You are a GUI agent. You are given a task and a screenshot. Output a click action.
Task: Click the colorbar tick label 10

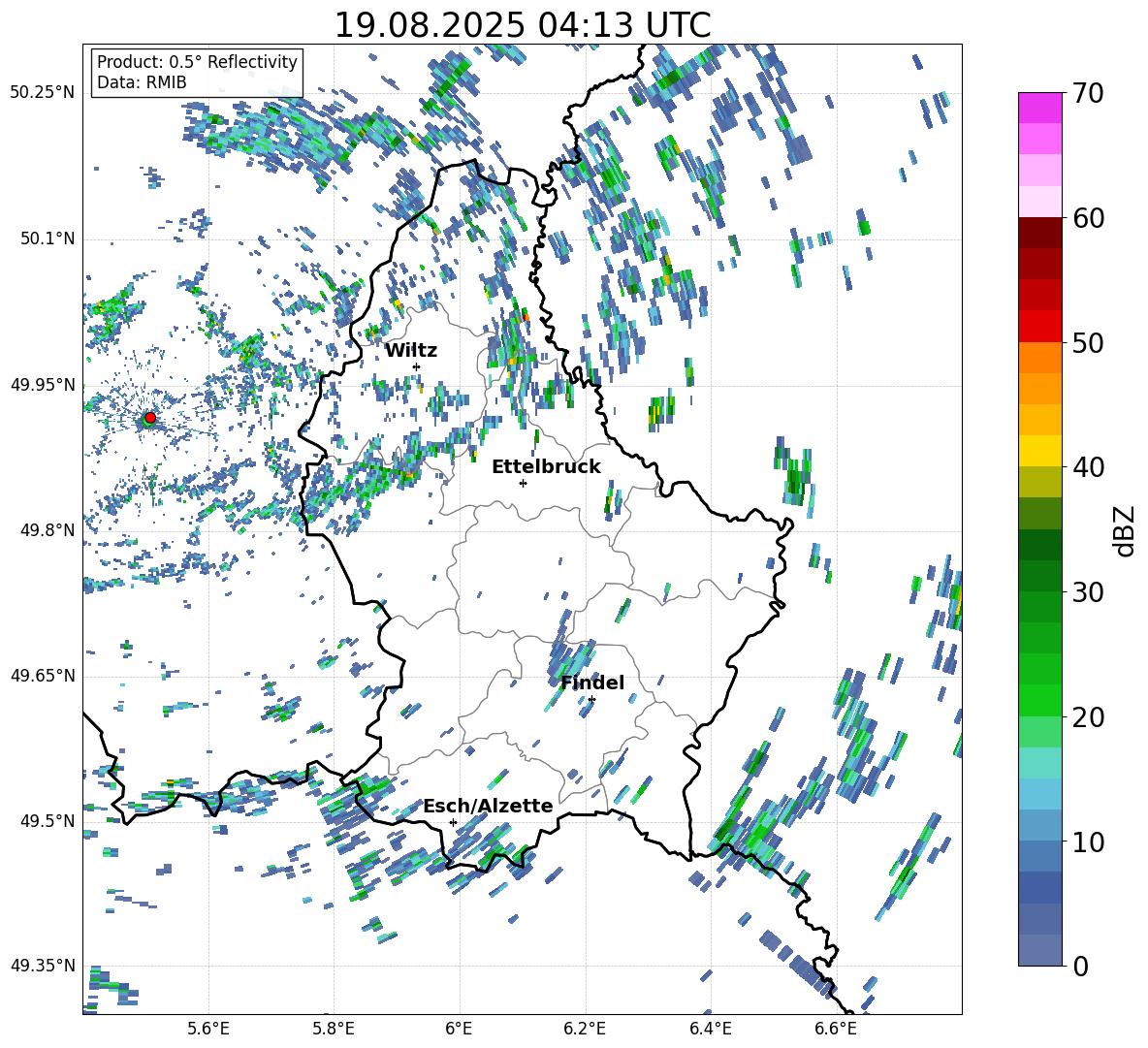coord(1088,842)
